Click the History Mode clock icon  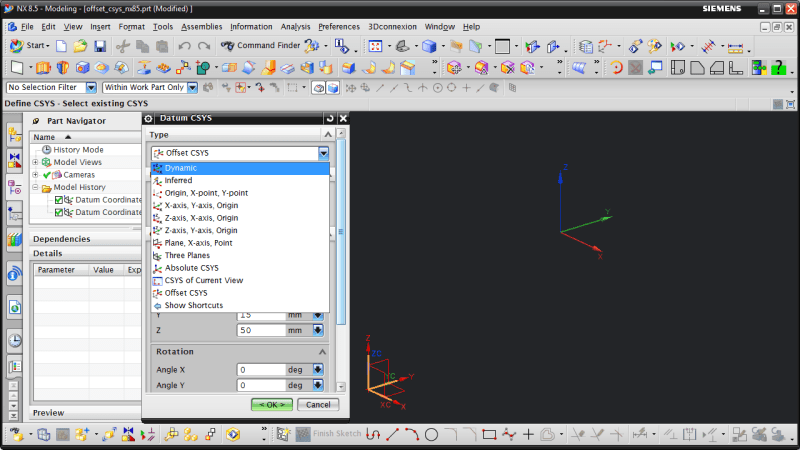46,150
